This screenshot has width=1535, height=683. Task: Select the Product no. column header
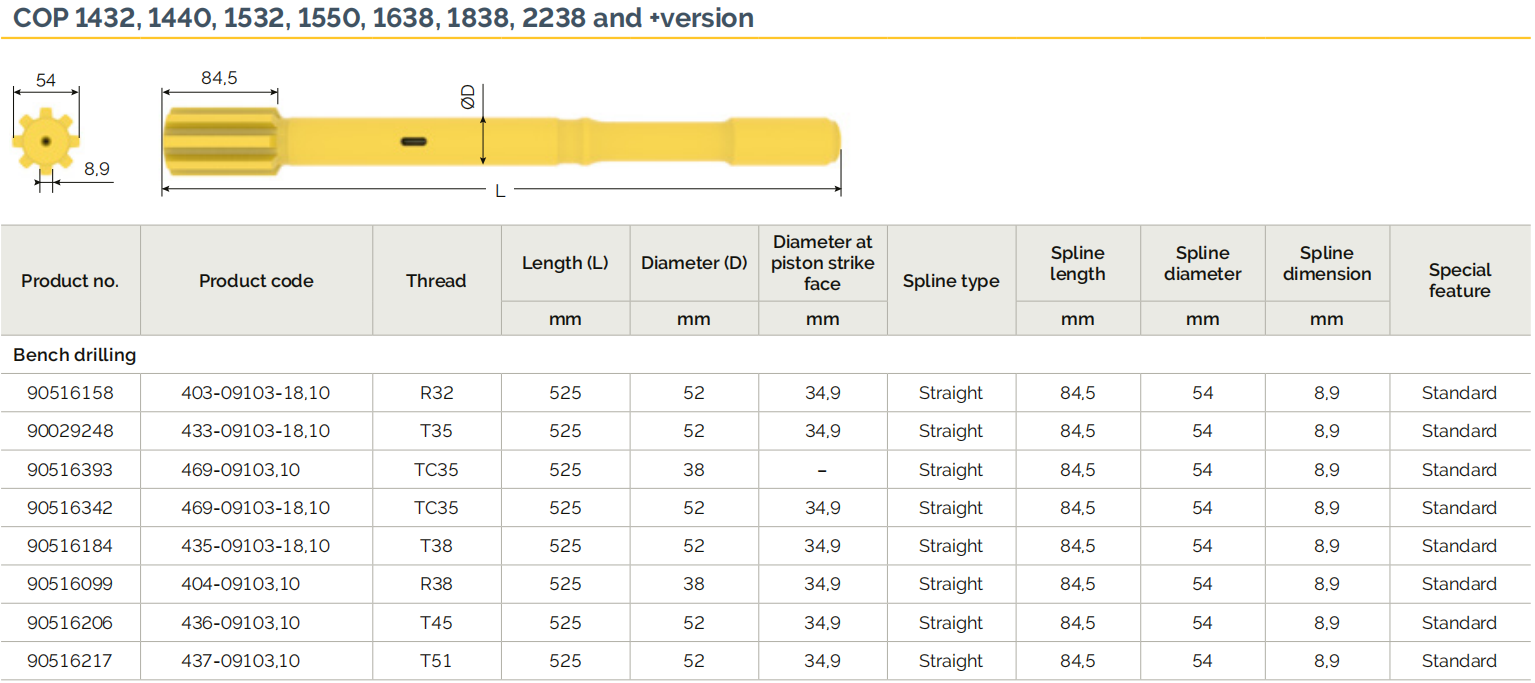[70, 281]
